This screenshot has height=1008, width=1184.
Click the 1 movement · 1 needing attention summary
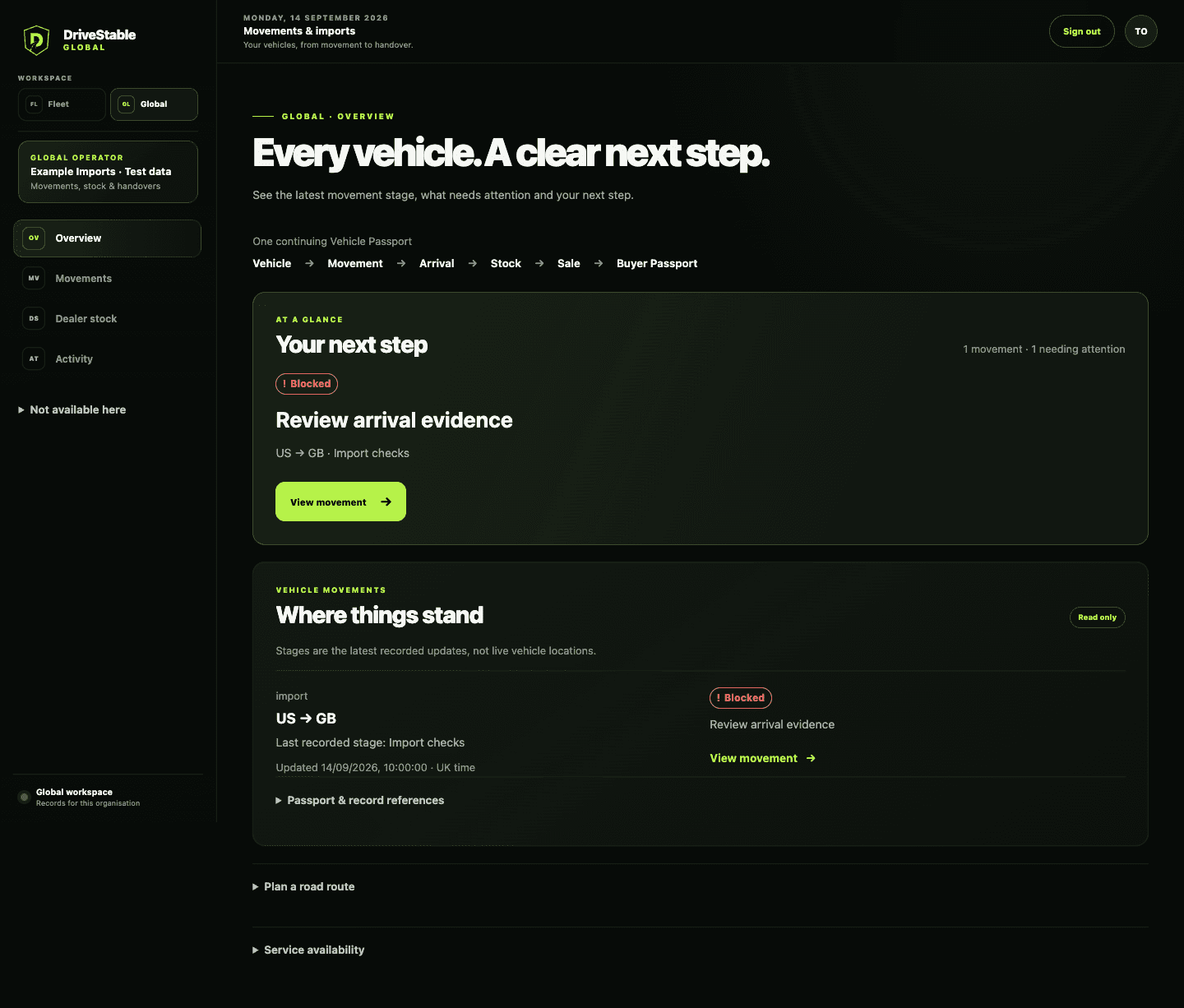point(1044,349)
